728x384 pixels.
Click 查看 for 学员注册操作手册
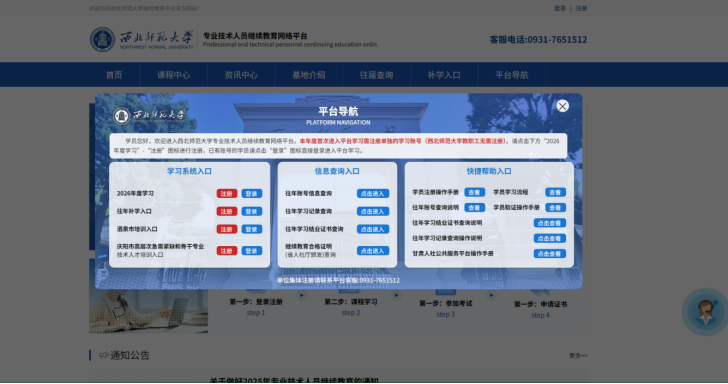(x=474, y=192)
